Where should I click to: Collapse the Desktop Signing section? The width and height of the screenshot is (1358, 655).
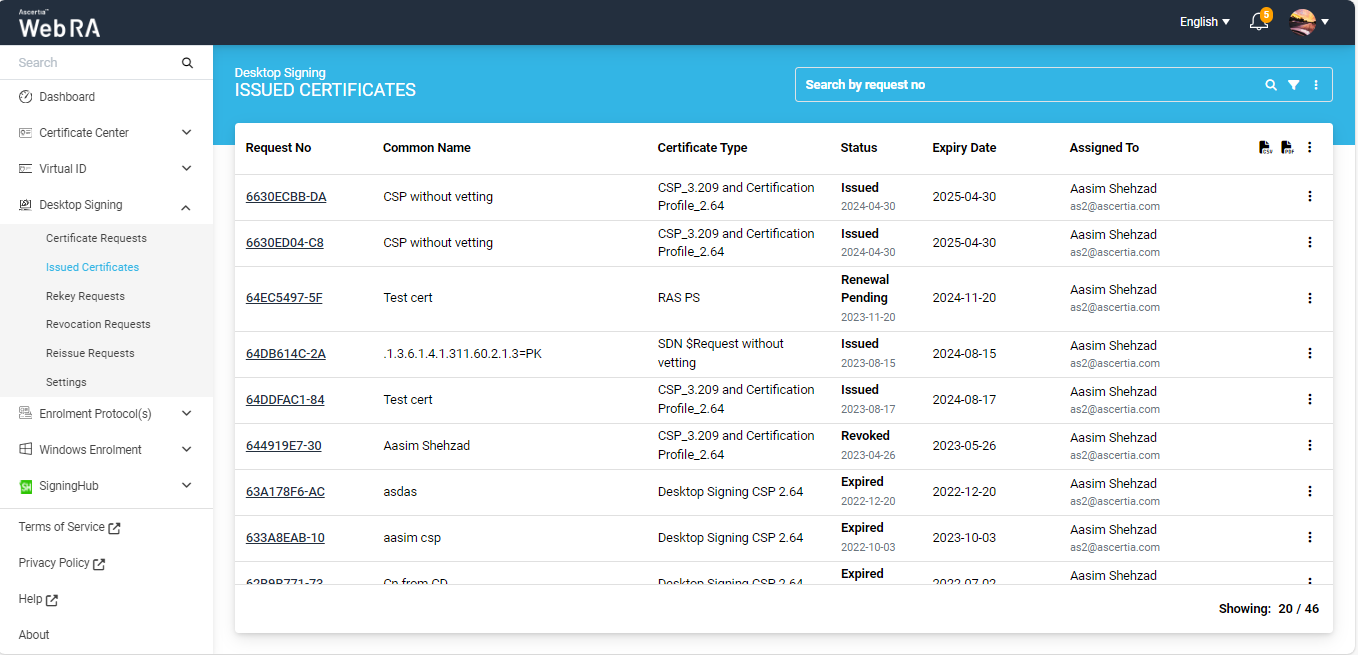(186, 206)
